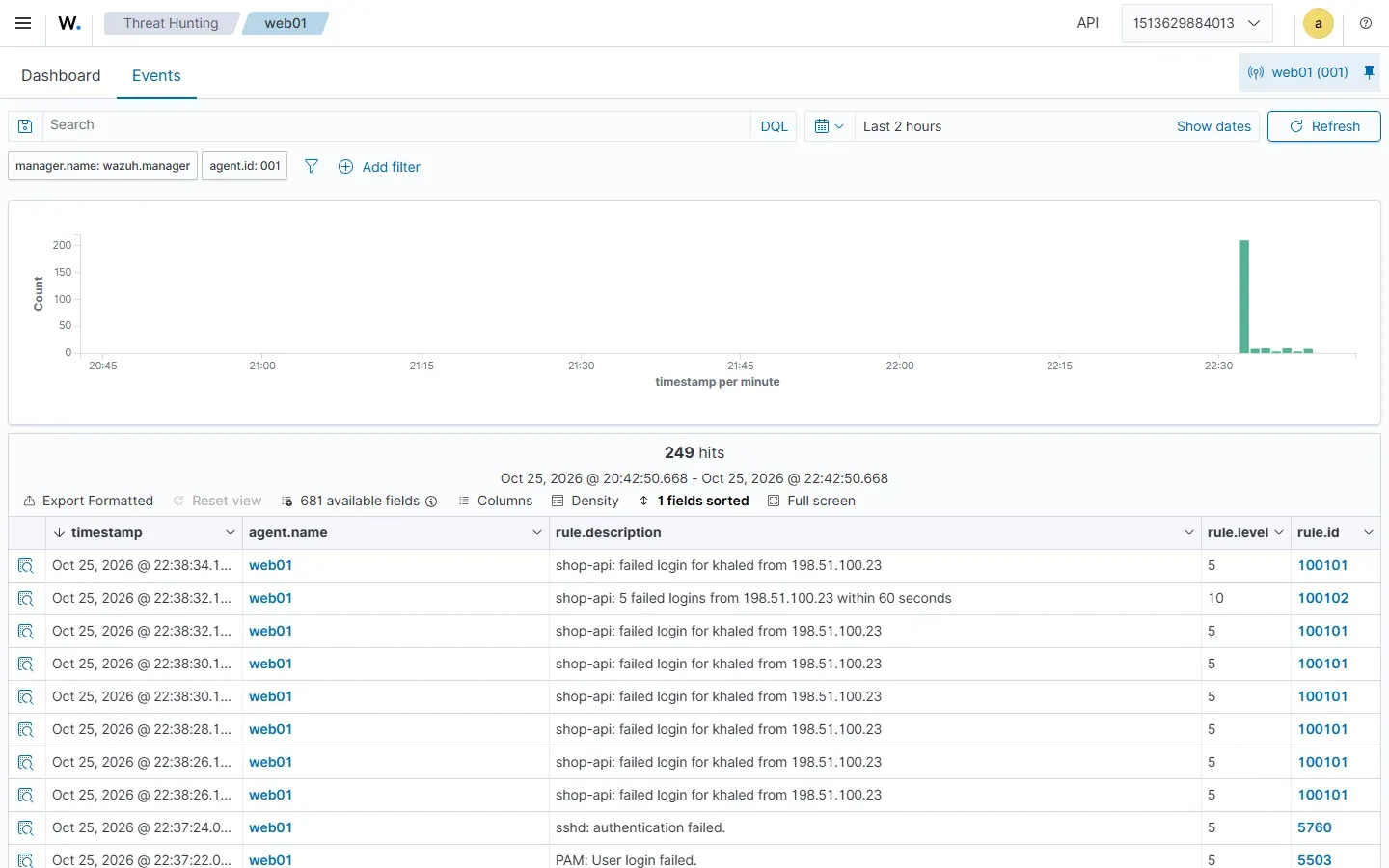This screenshot has width=1389, height=868.
Task: Enter Full screen table mode
Action: [x=811, y=502]
